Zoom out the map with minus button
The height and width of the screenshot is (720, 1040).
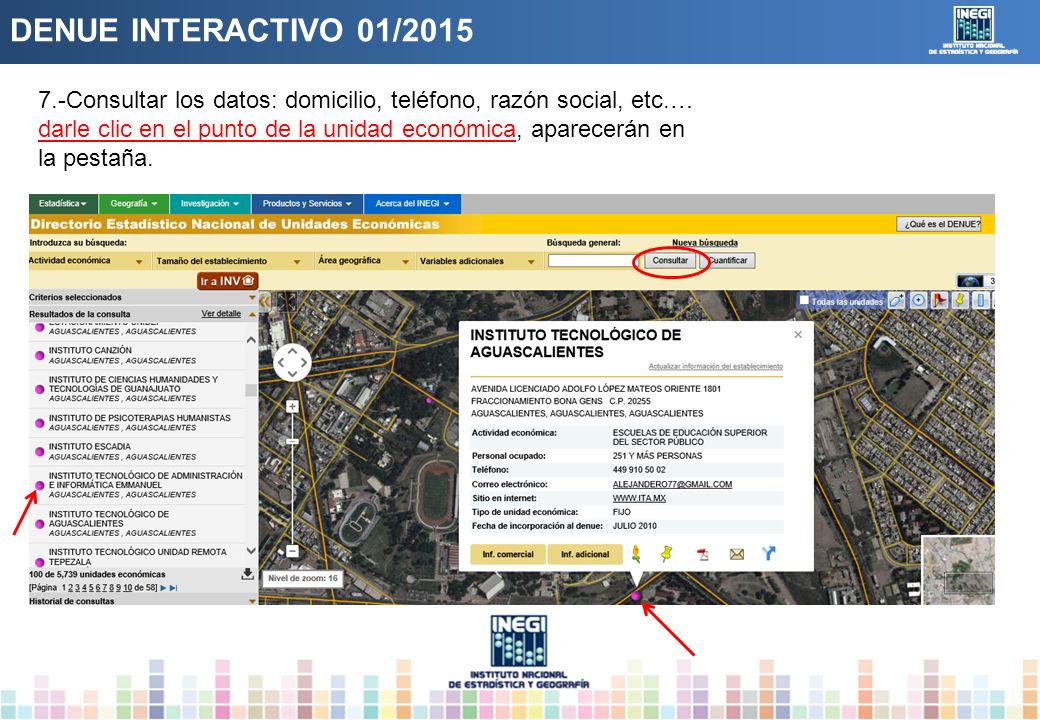(x=292, y=551)
